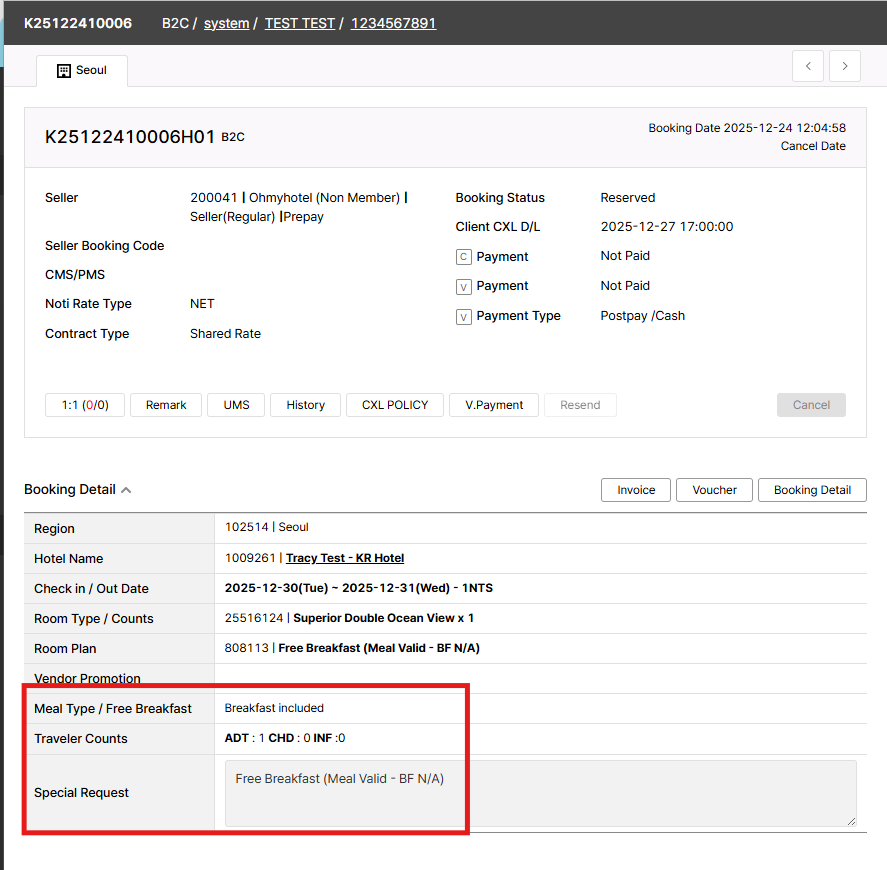Open the 1:1 (0/0) inquiry button
This screenshot has height=870, width=887.
(85, 405)
